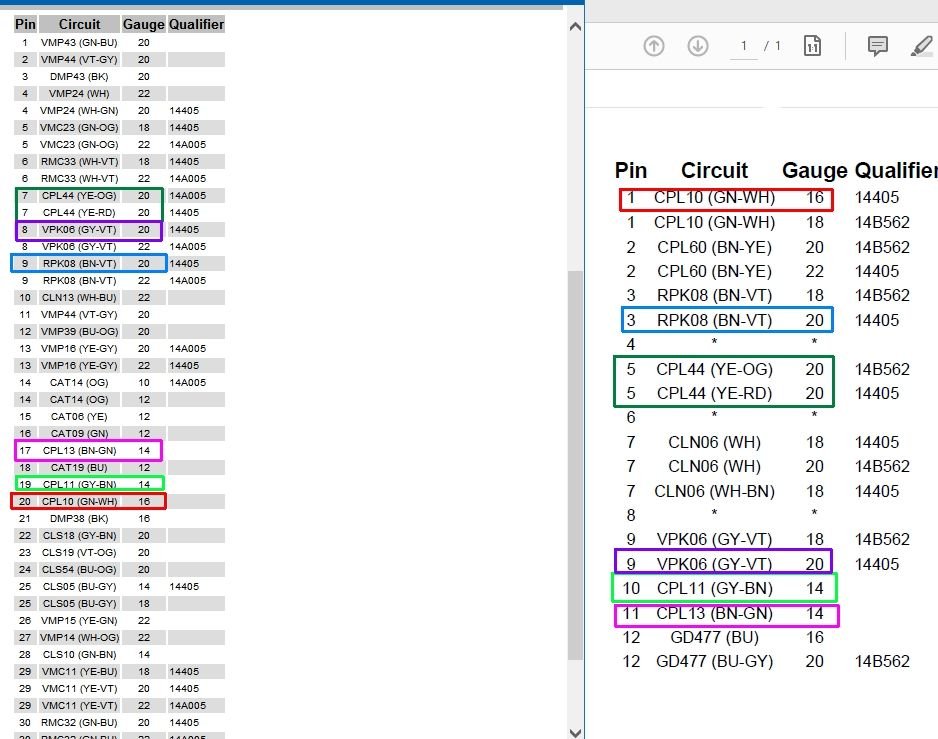Click the page number input field

pos(743,46)
